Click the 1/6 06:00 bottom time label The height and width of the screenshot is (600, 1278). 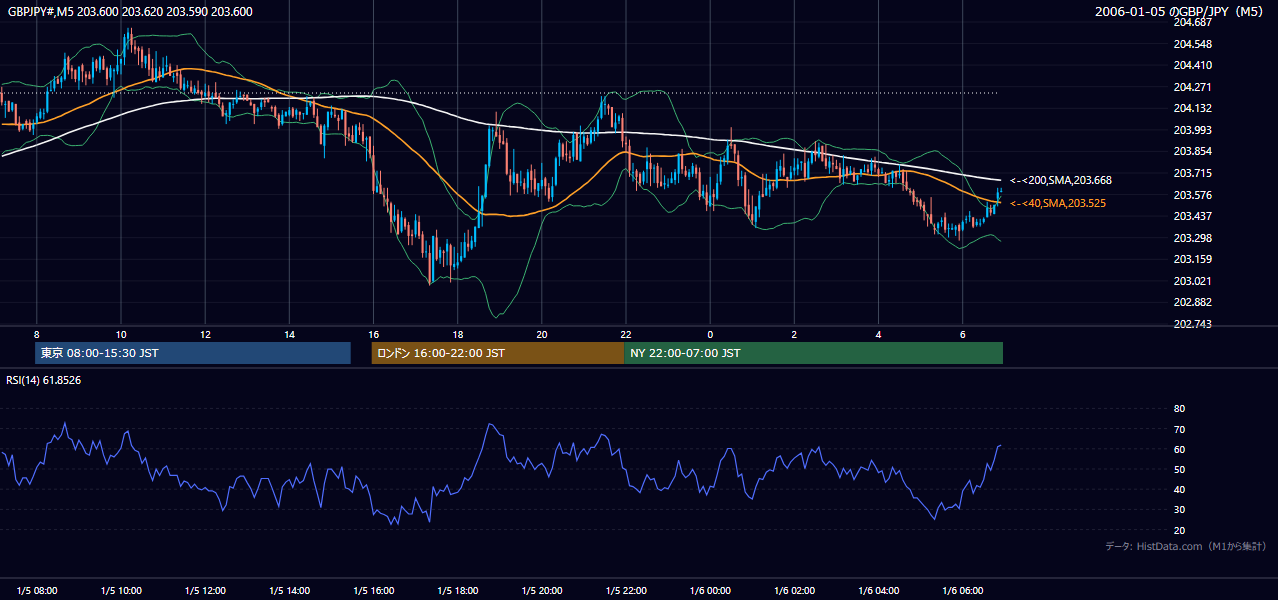[962, 590]
